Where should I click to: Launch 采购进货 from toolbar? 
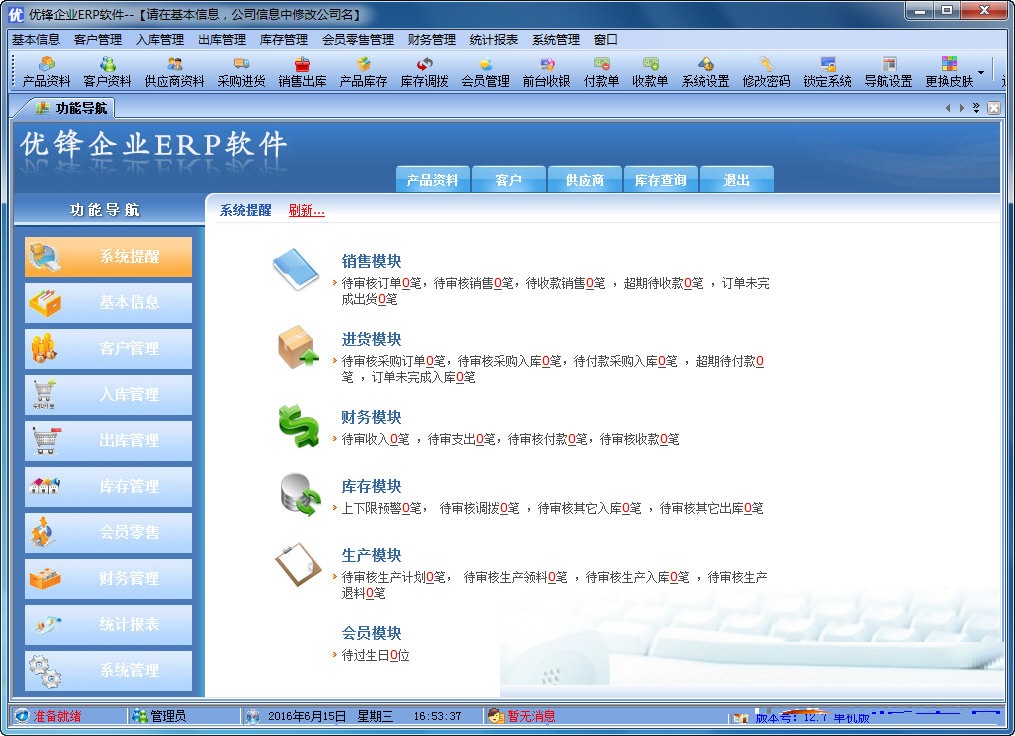pyautogui.click(x=241, y=72)
